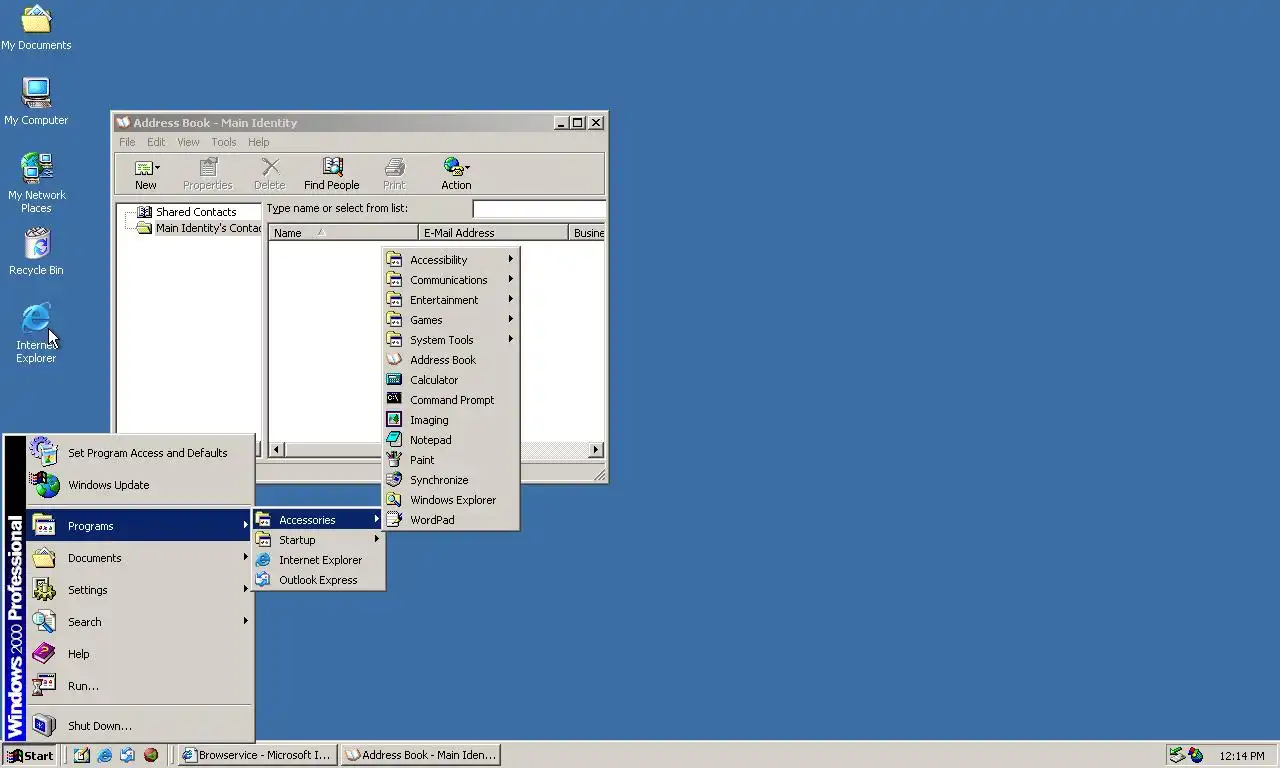Select Main Identity's Contacts tree item

coord(200,228)
